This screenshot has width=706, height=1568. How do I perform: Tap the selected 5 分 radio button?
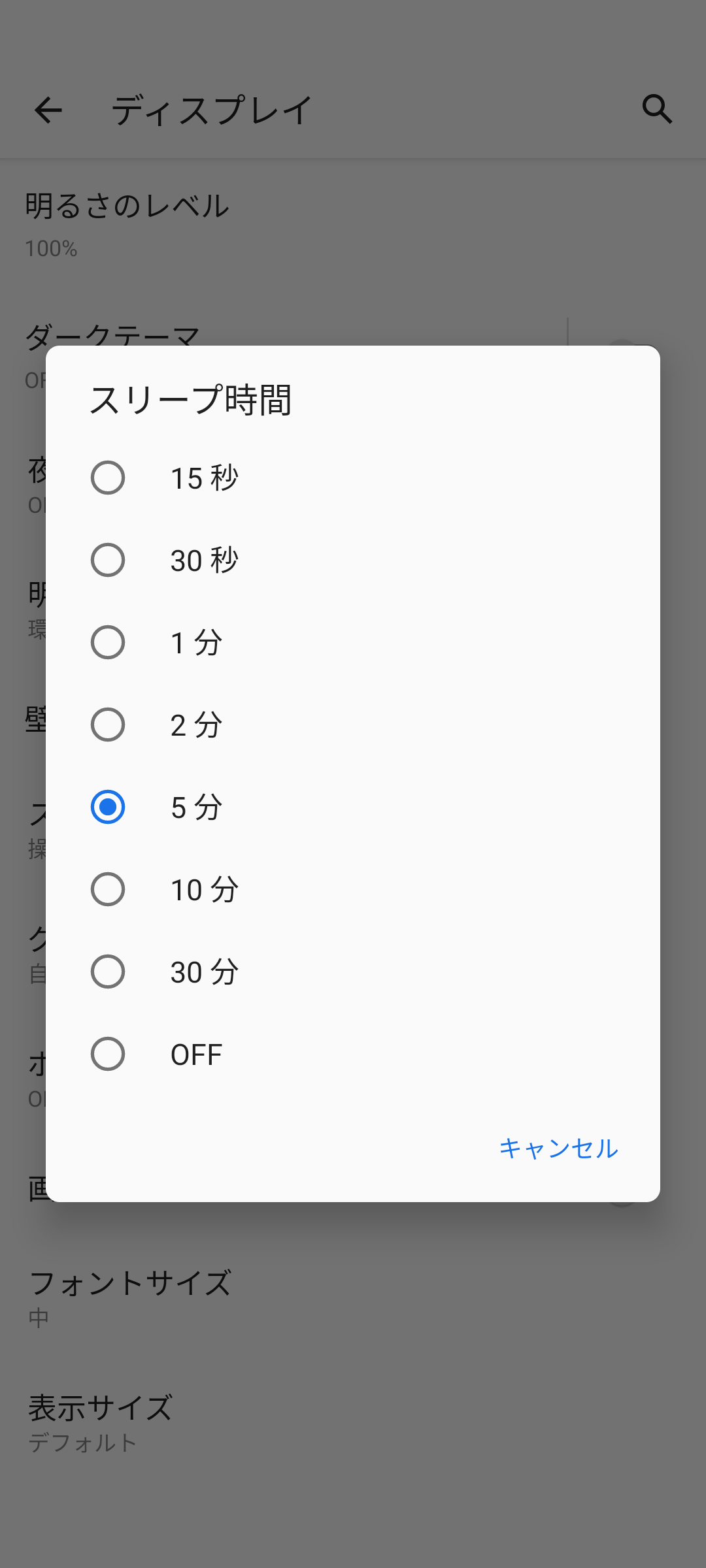tap(108, 807)
